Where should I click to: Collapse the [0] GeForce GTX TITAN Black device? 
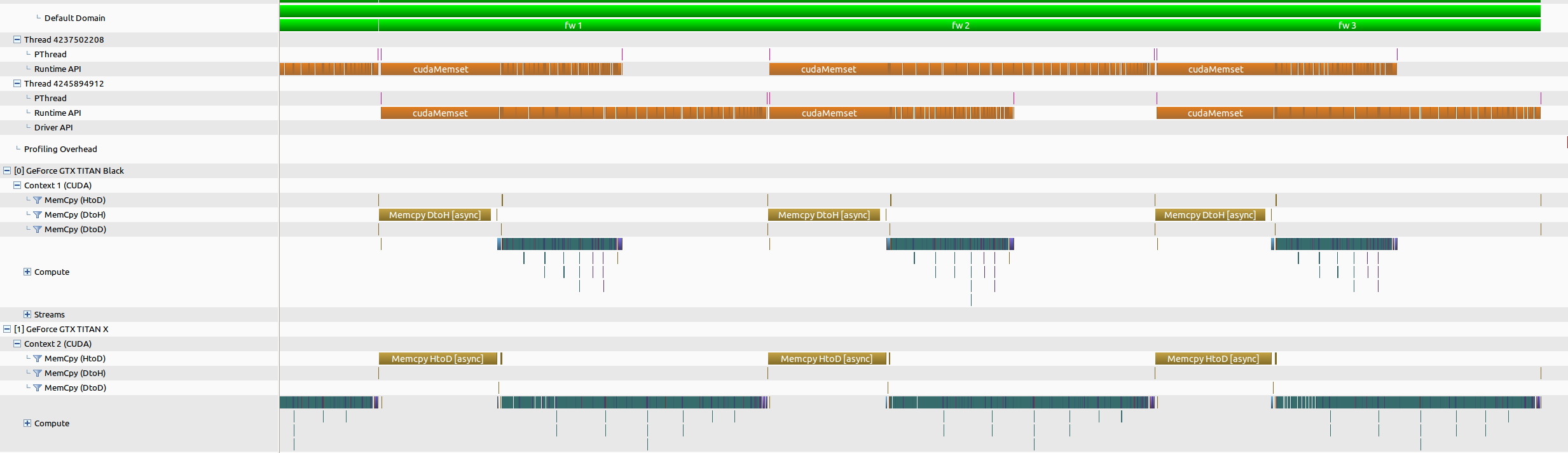(x=7, y=171)
